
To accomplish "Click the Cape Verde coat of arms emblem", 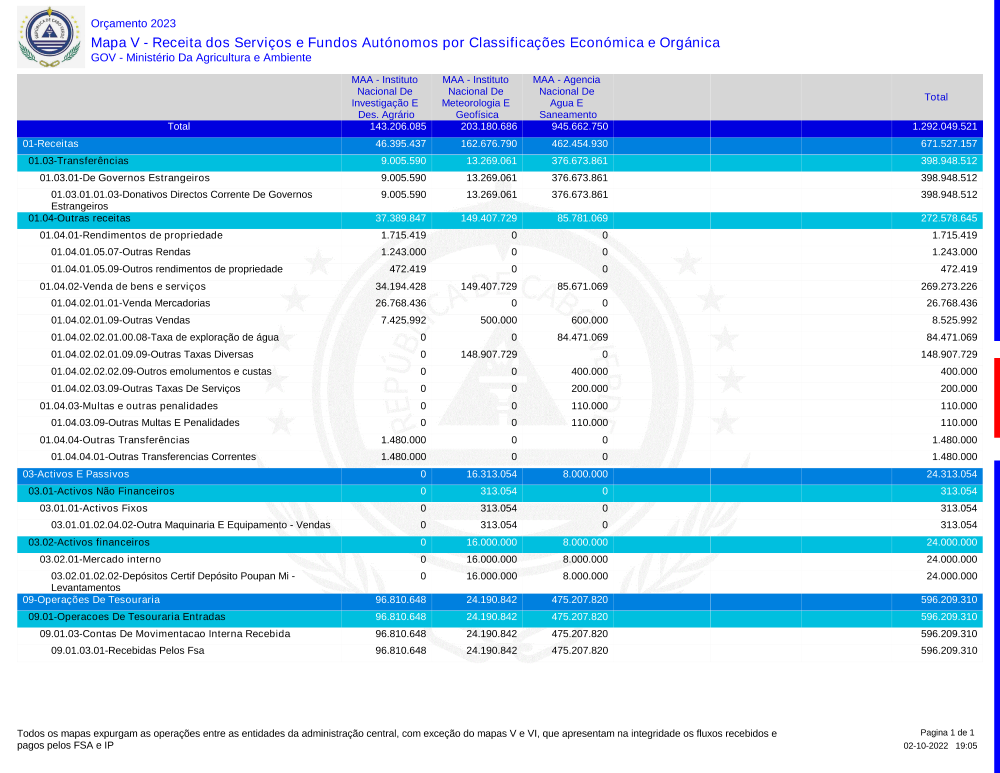I will 47,36.
